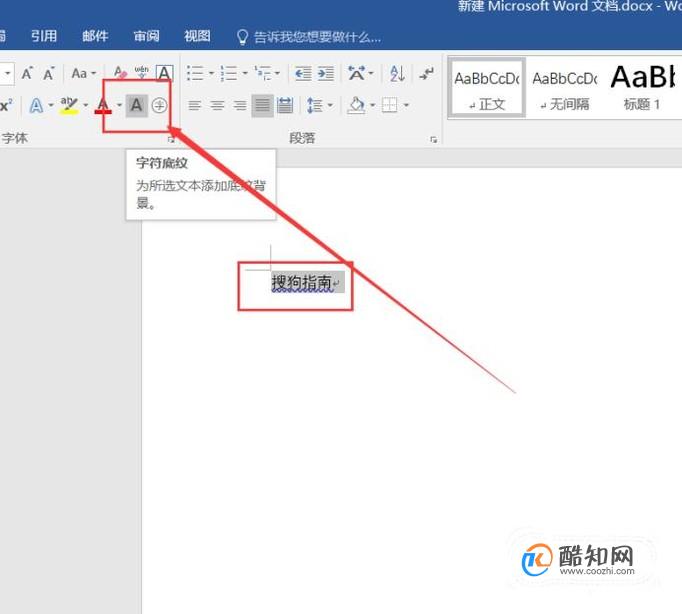
Task: Open line and paragraph spacing options
Action: point(315,105)
